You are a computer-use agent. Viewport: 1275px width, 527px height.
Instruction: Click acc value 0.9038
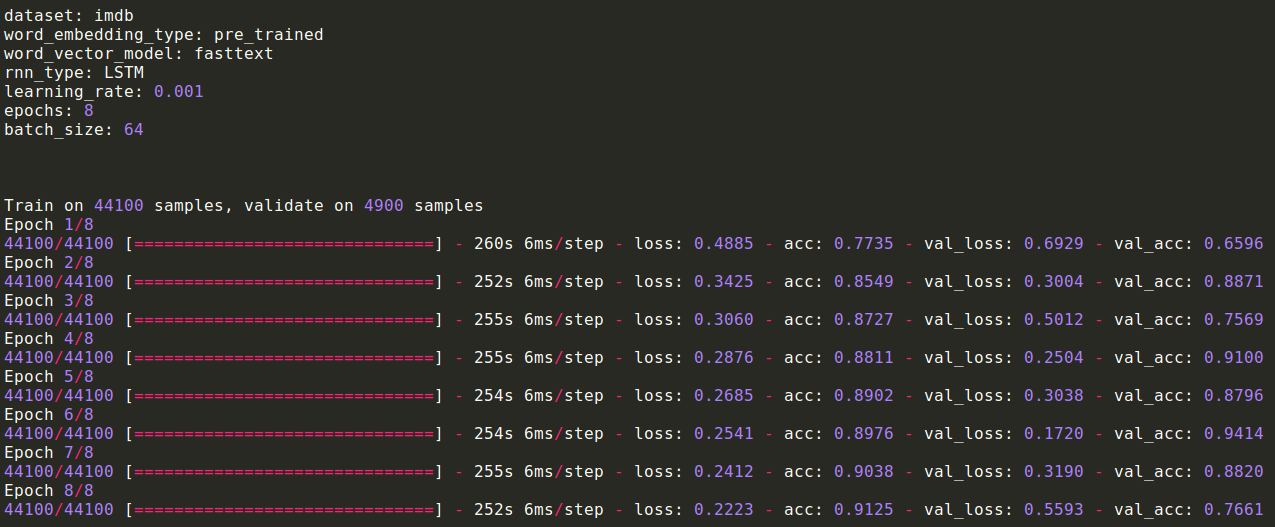(x=864, y=471)
